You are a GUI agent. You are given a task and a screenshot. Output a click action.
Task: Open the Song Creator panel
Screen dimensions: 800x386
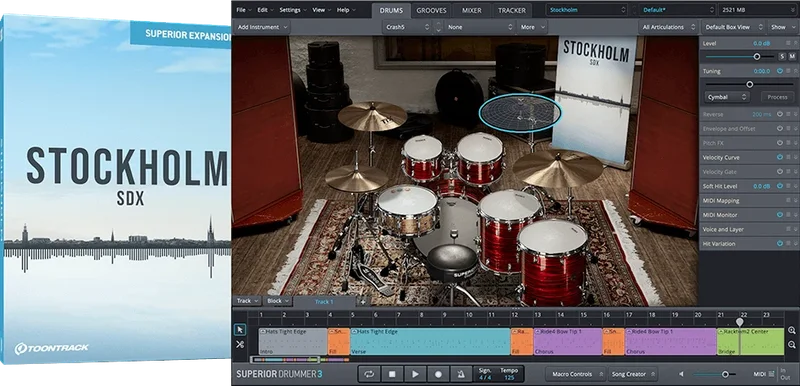(632, 374)
